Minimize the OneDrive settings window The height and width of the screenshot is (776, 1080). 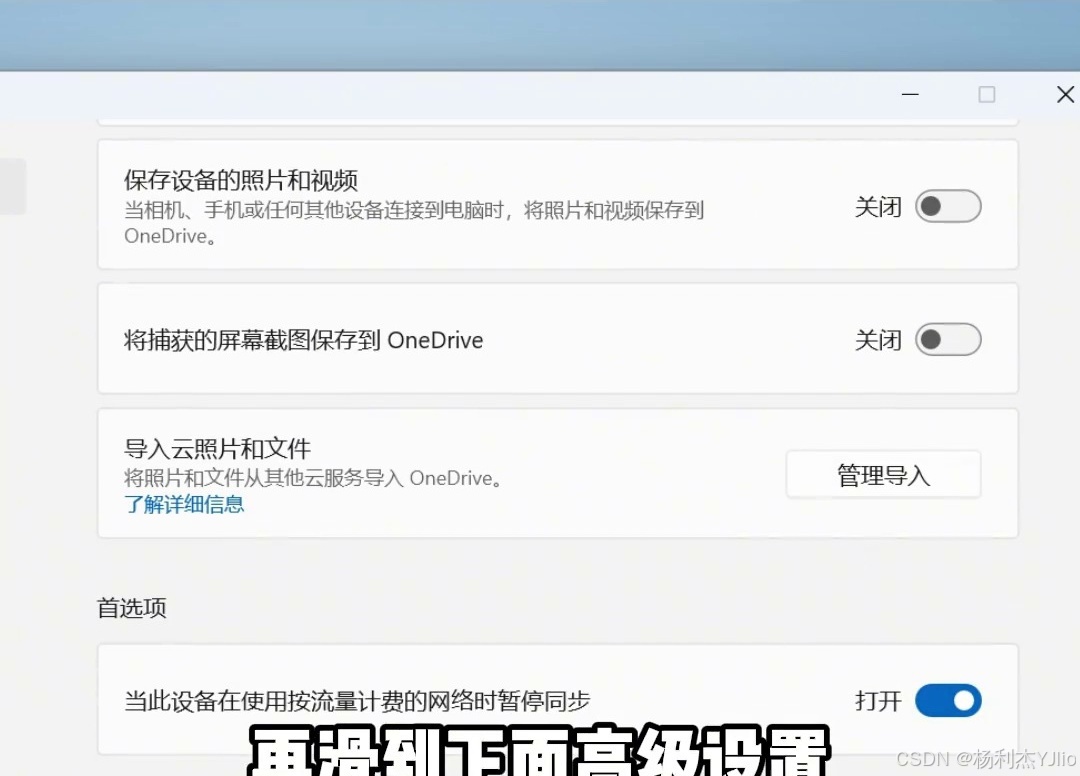coord(910,94)
